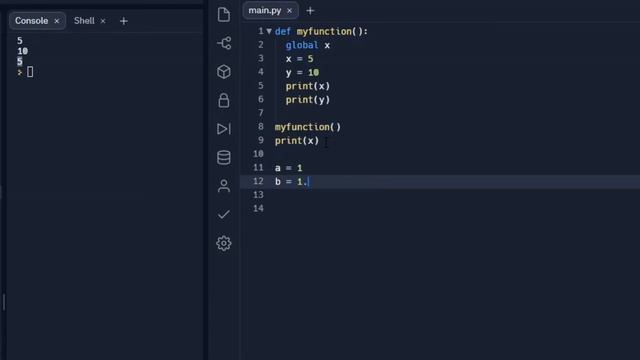Image resolution: width=640 pixels, height=360 pixels.
Task: Open the Authentication person icon
Action: (224, 186)
